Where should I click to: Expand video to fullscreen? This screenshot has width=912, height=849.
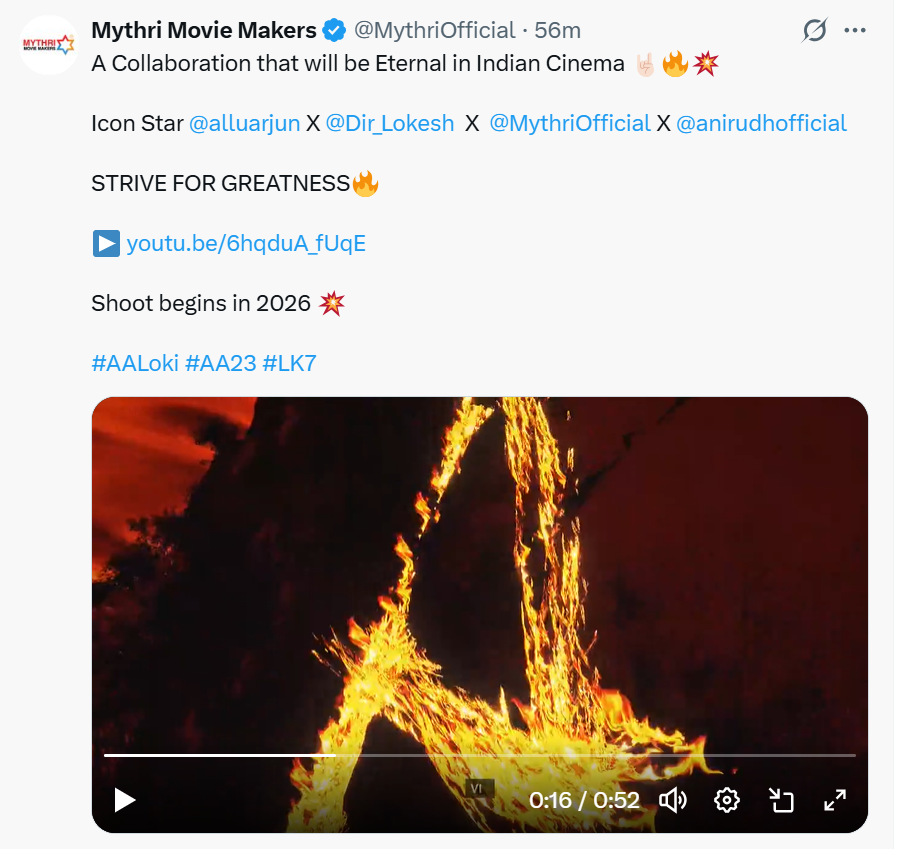(835, 800)
